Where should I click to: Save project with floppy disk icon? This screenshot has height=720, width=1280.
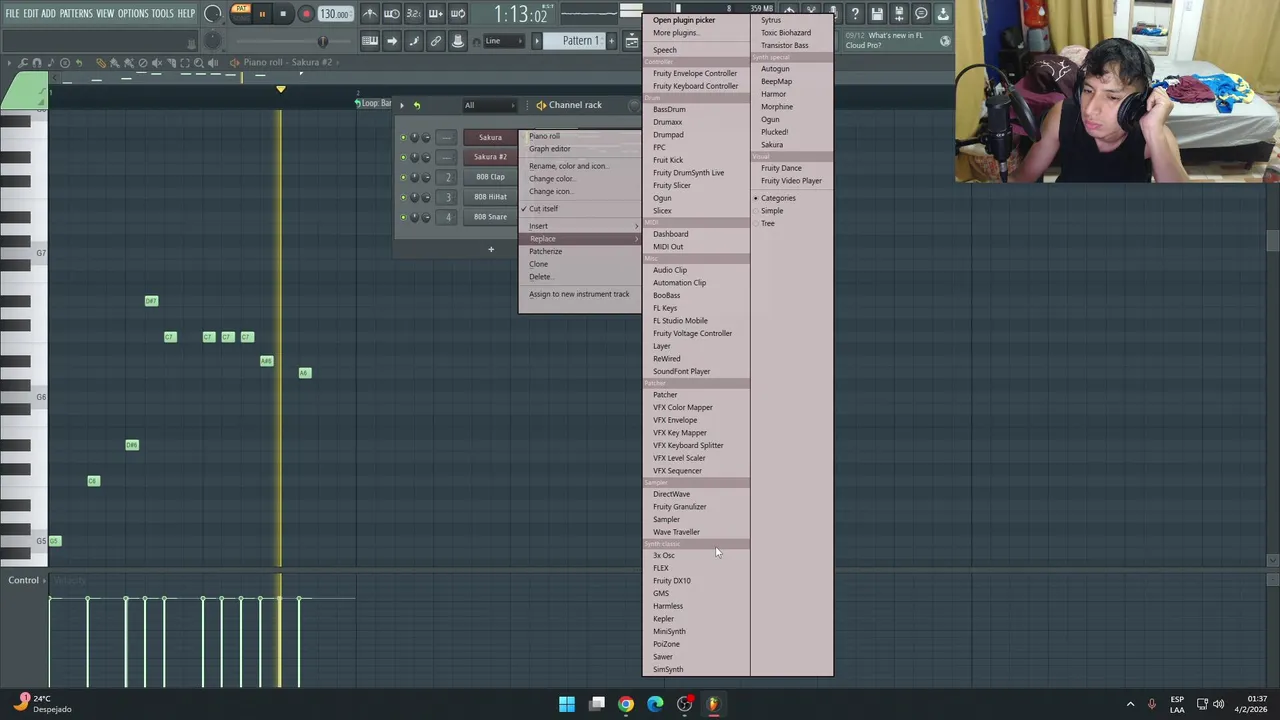pos(877,14)
